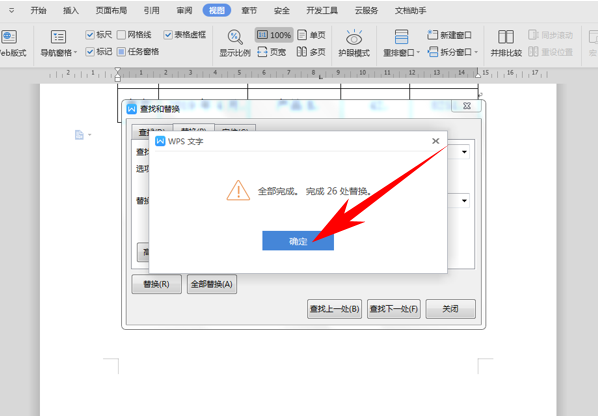Activate the 护眼模式 eye protection icon
This screenshot has height=416, width=598.
(354, 37)
